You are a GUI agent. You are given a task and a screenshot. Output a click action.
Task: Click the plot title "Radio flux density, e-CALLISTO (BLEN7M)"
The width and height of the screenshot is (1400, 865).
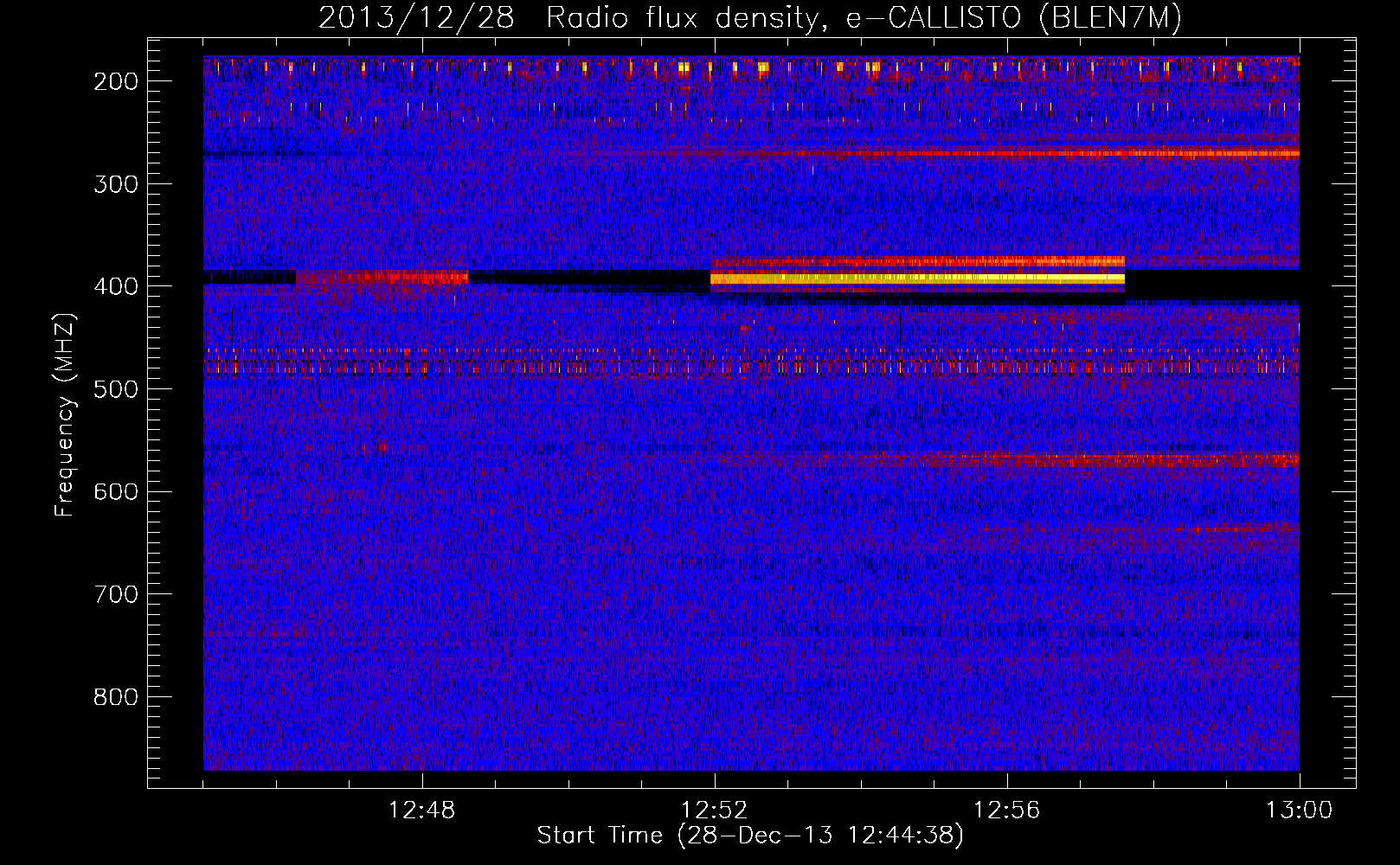tap(864, 17)
